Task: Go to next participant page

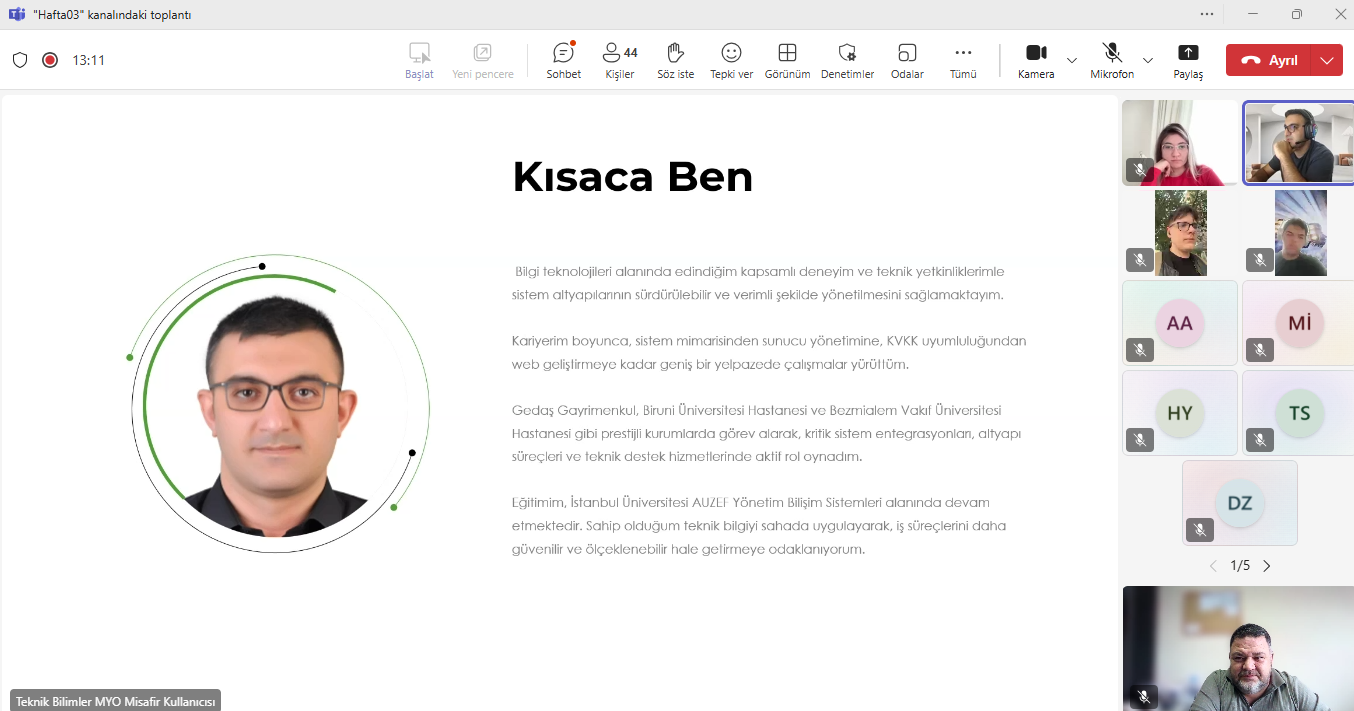Action: (x=1267, y=566)
